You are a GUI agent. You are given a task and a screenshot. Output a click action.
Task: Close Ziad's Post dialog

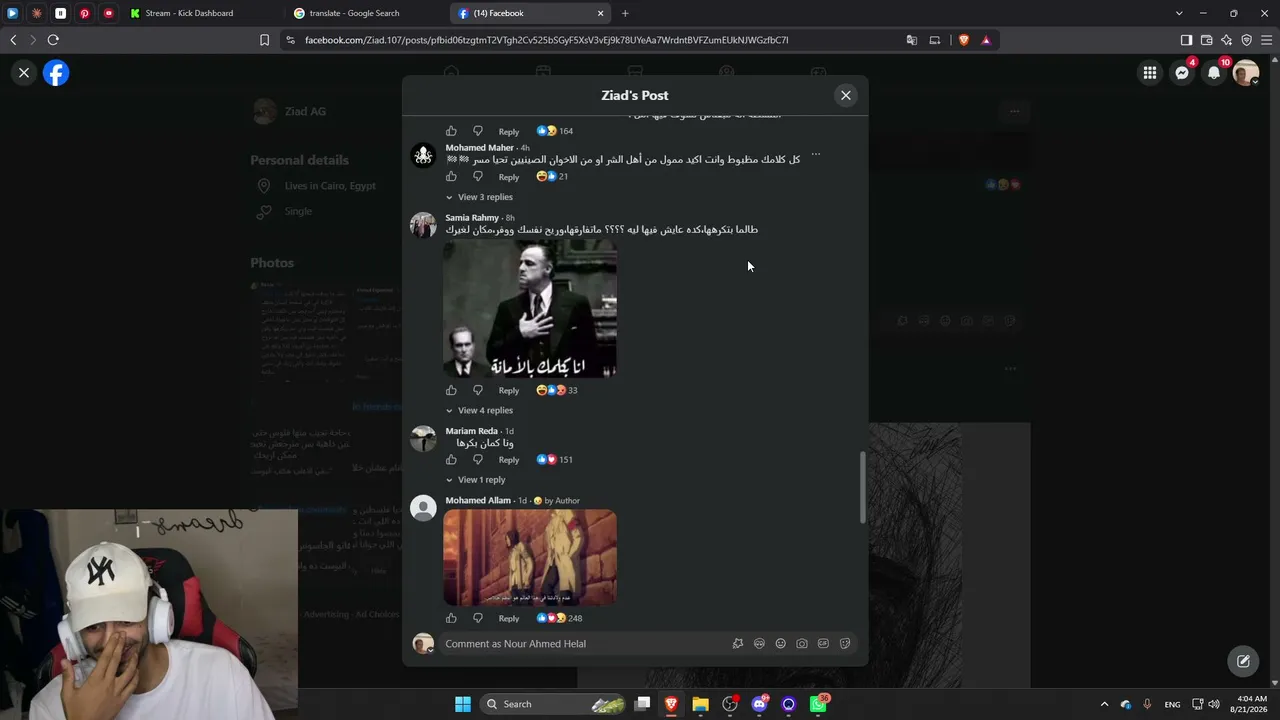[x=846, y=95]
